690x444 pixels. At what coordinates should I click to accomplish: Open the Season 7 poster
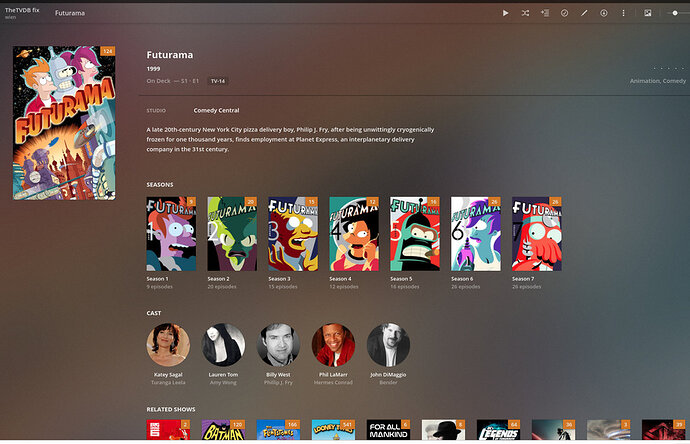pos(536,234)
